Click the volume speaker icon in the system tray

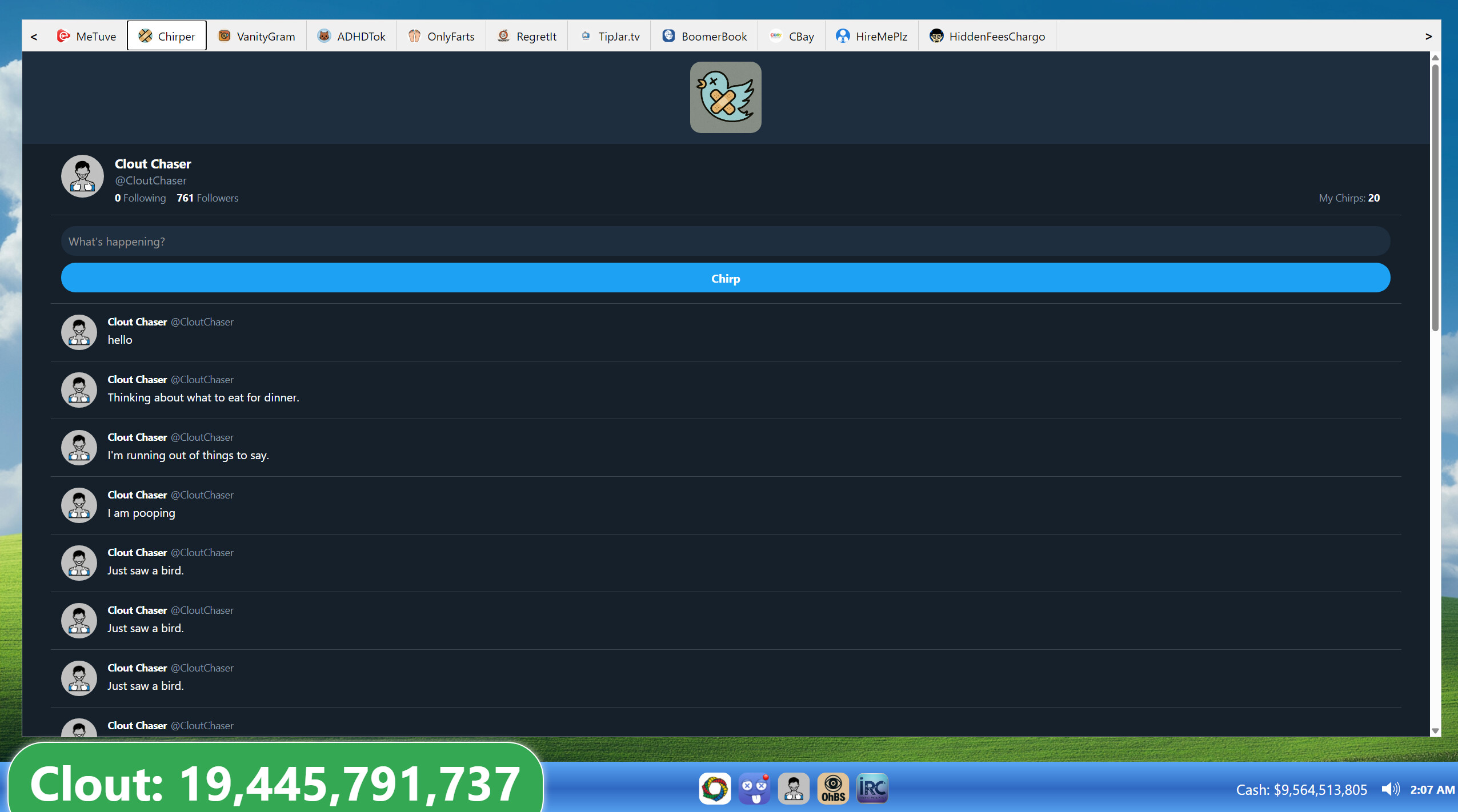[x=1391, y=790]
